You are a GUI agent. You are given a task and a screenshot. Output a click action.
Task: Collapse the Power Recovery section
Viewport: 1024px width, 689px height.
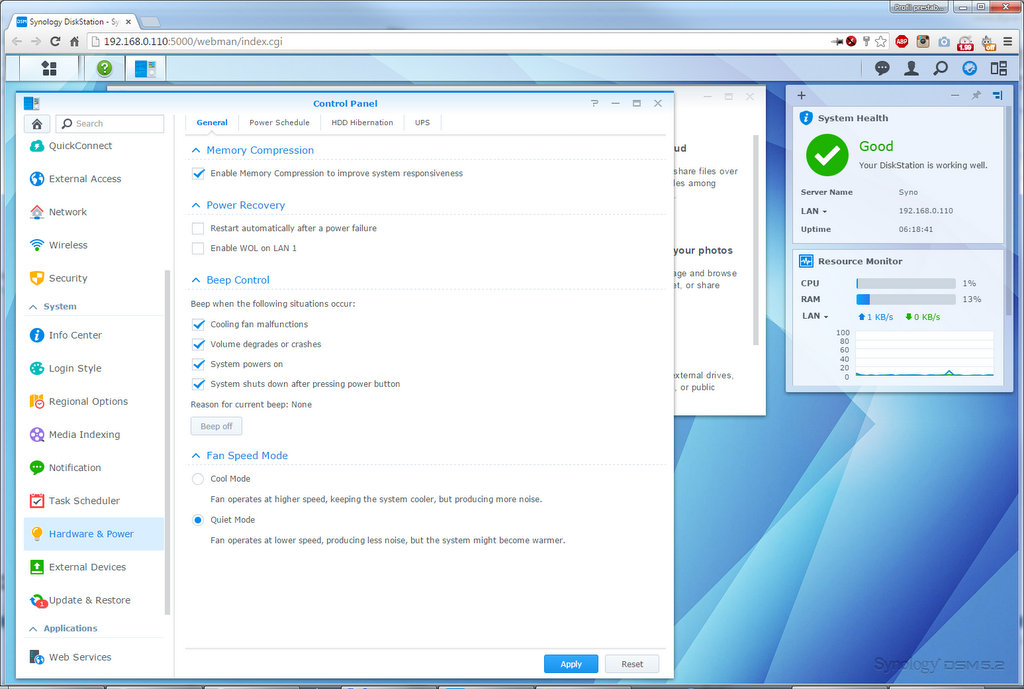point(196,205)
